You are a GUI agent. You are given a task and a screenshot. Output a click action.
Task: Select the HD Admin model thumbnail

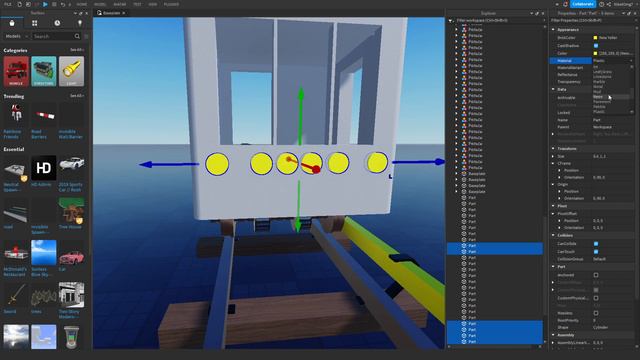pyautogui.click(x=44, y=168)
